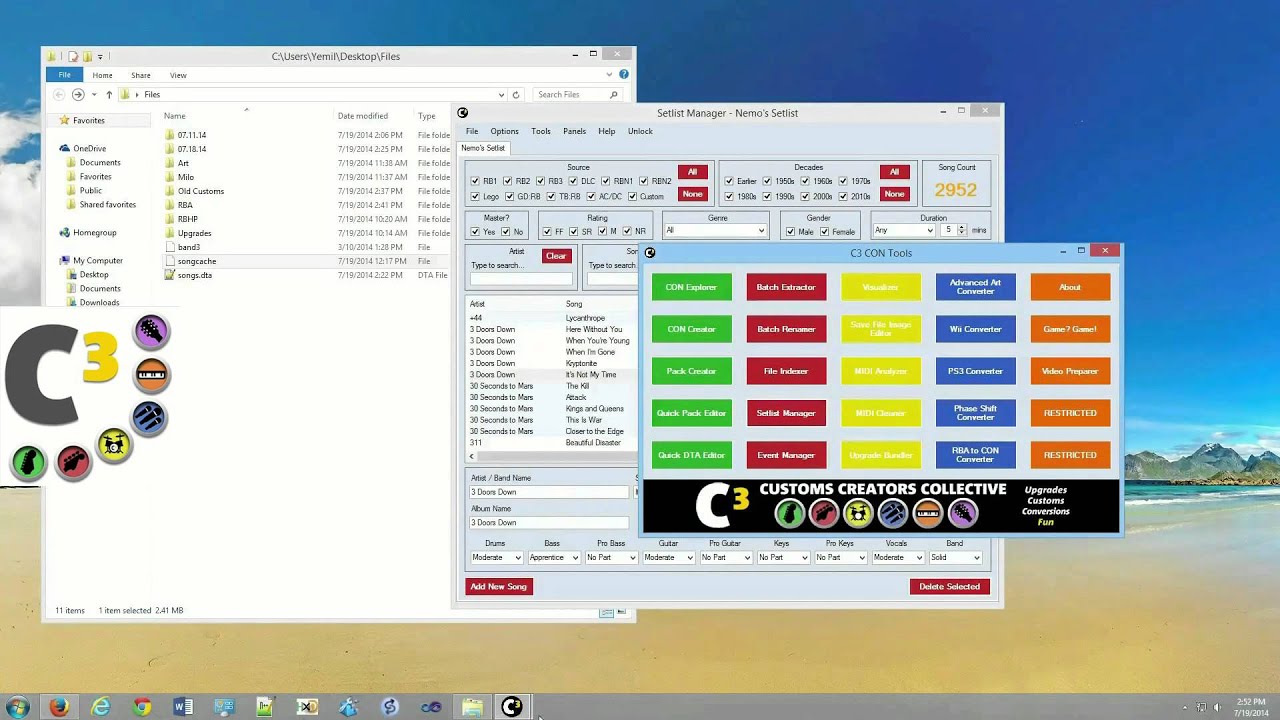1280x720 pixels.
Task: Toggle the Custom source checkbox
Action: coord(632,196)
